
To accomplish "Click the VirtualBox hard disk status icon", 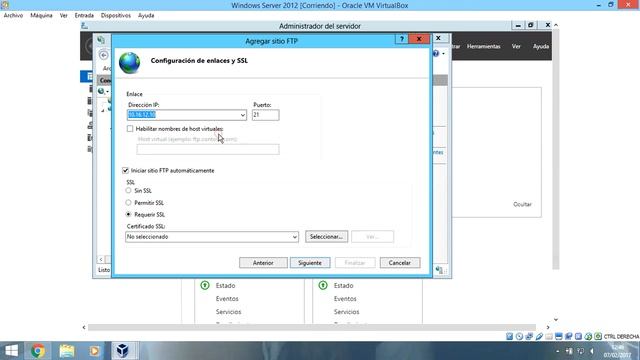I will tap(509, 336).
